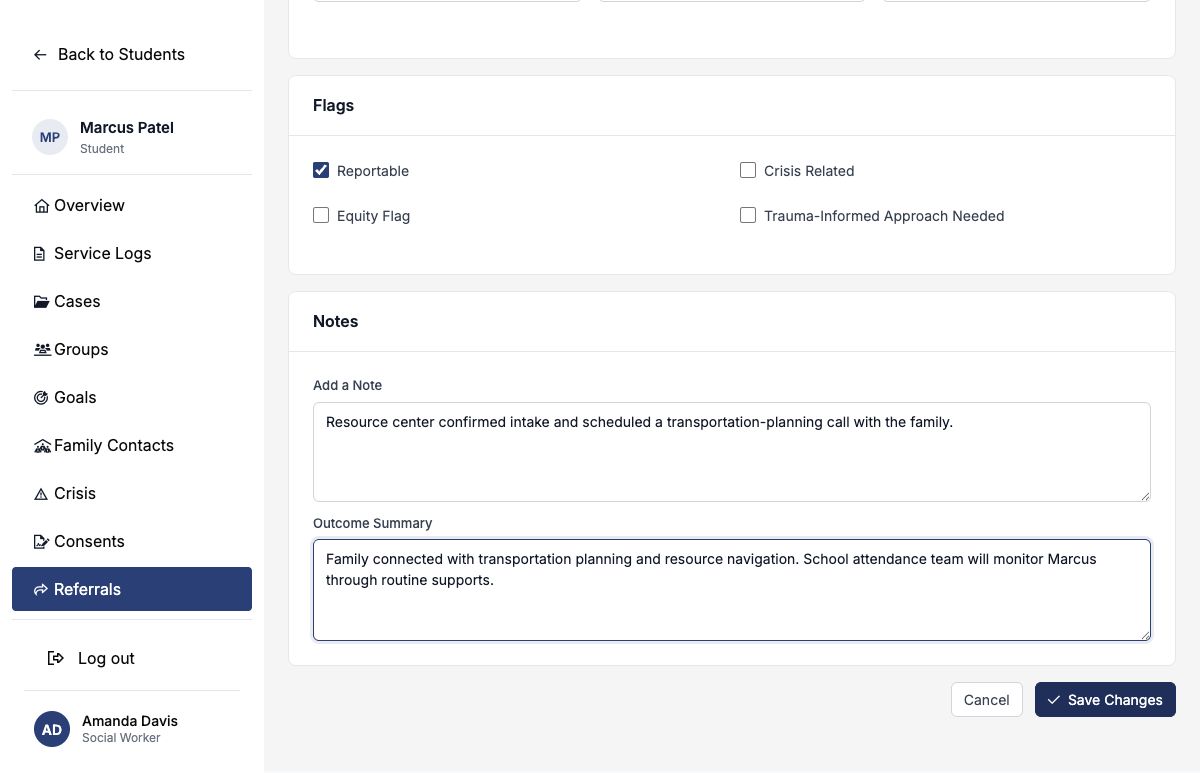1200x773 pixels.
Task: Click Marcus Patel student name
Action: tap(127, 128)
